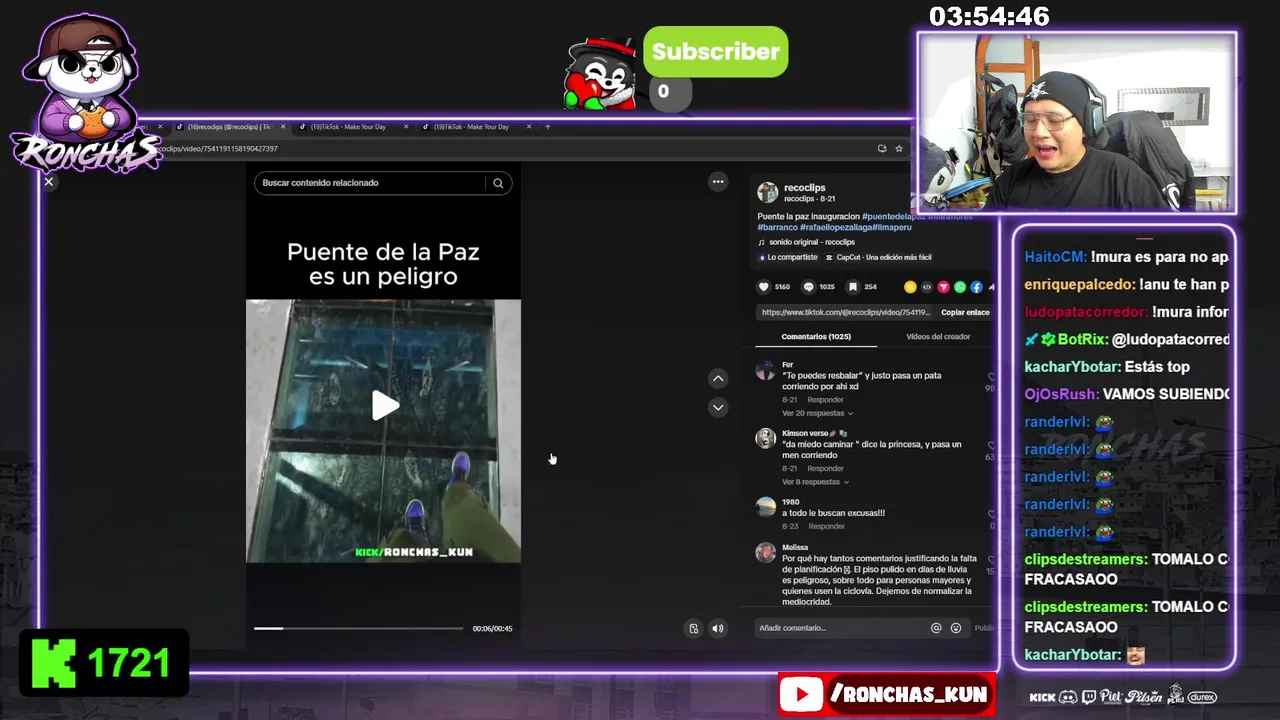Seek along the video progress bar
The image size is (1280, 720).
pyautogui.click(x=358, y=628)
